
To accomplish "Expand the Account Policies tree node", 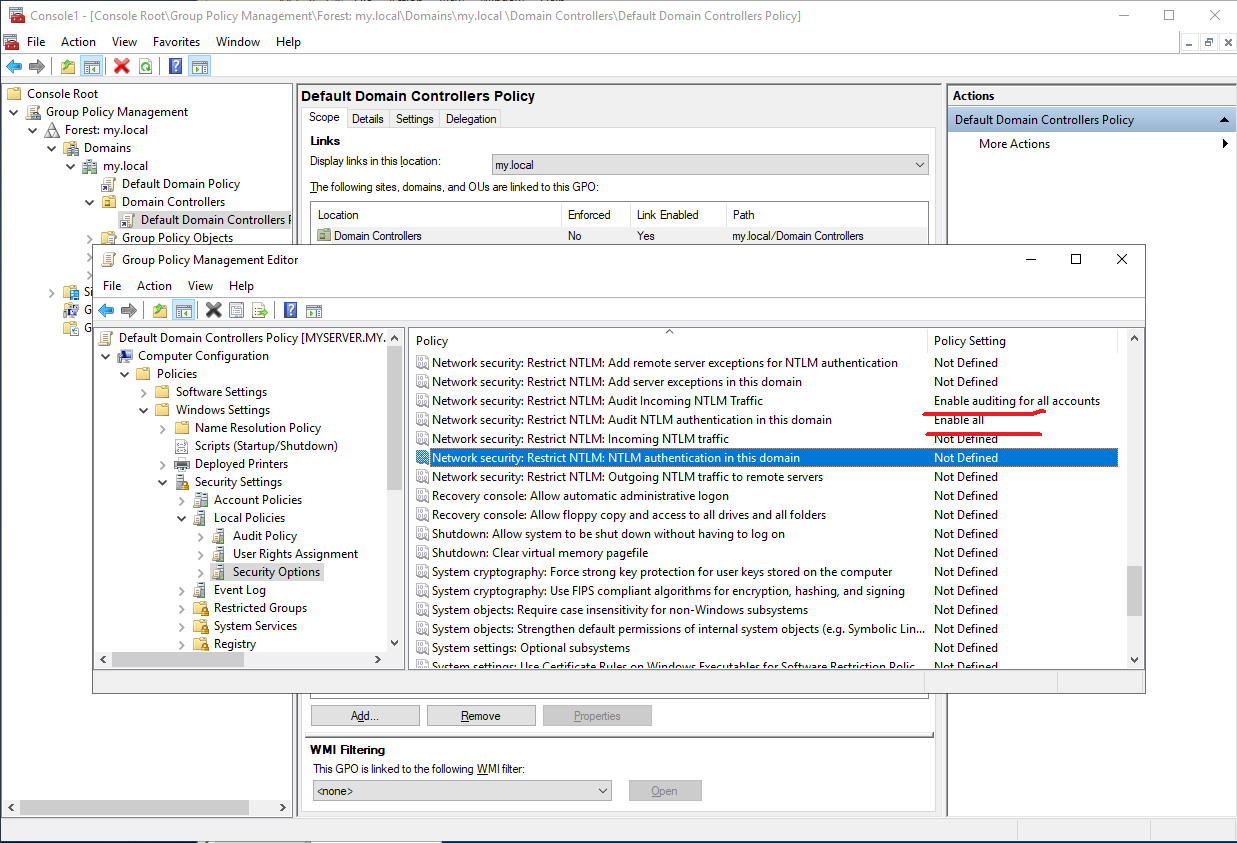I will click(182, 500).
